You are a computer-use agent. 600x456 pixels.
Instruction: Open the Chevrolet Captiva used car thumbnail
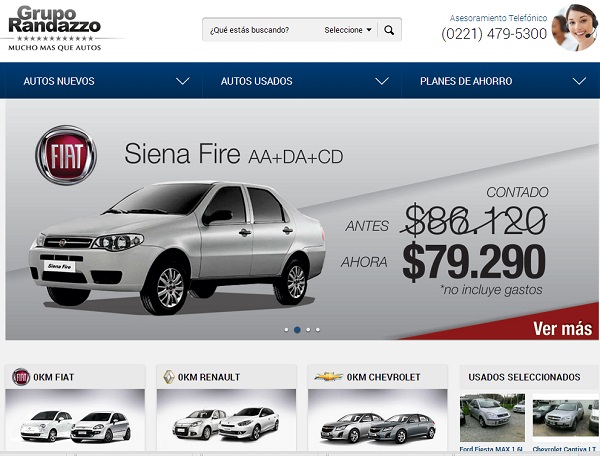click(x=566, y=419)
